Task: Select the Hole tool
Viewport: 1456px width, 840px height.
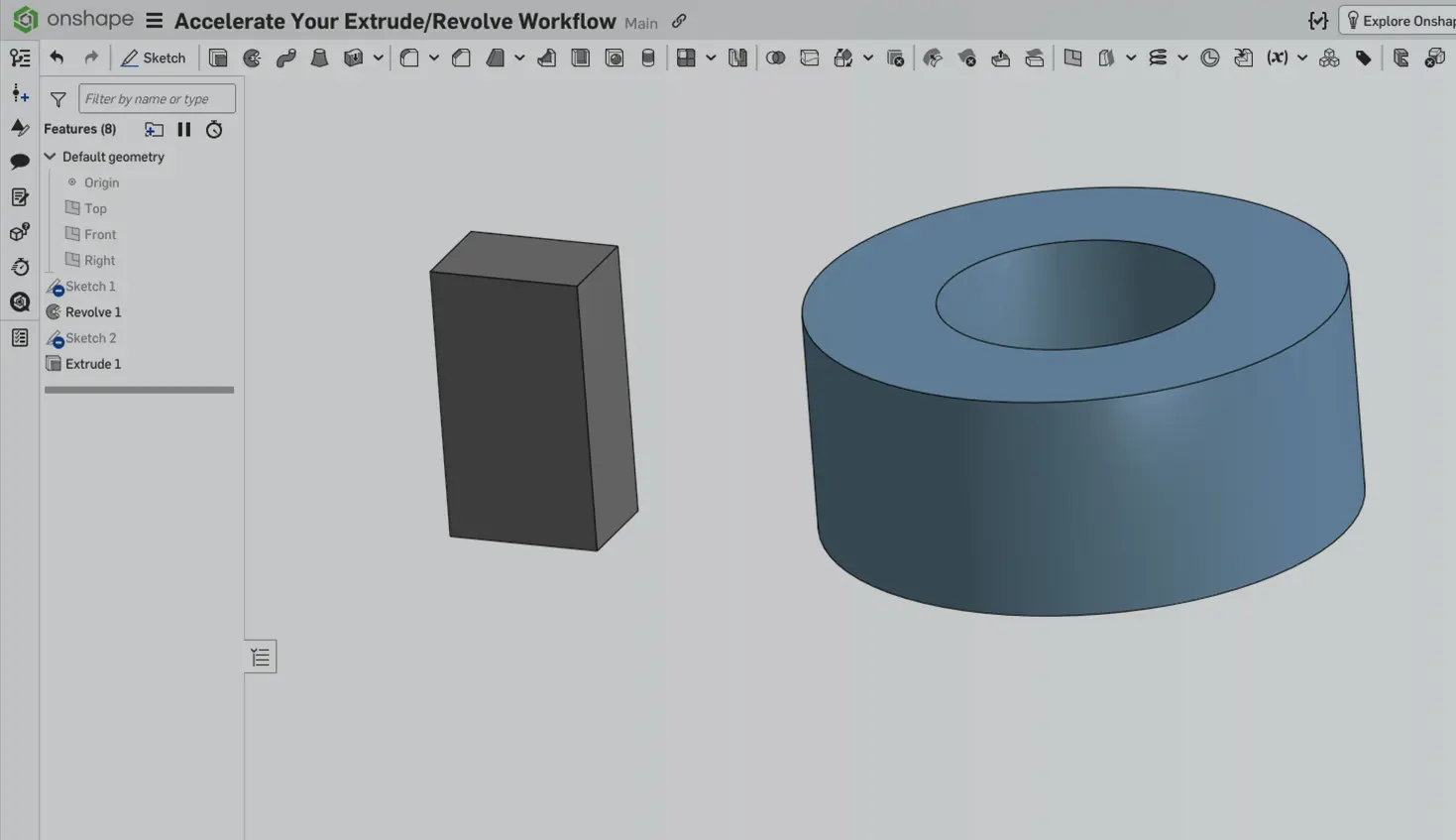Action: coord(614,58)
